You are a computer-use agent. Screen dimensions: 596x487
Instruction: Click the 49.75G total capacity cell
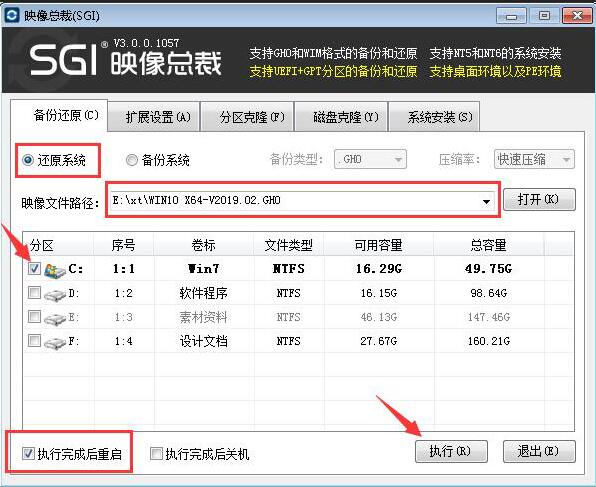point(488,269)
